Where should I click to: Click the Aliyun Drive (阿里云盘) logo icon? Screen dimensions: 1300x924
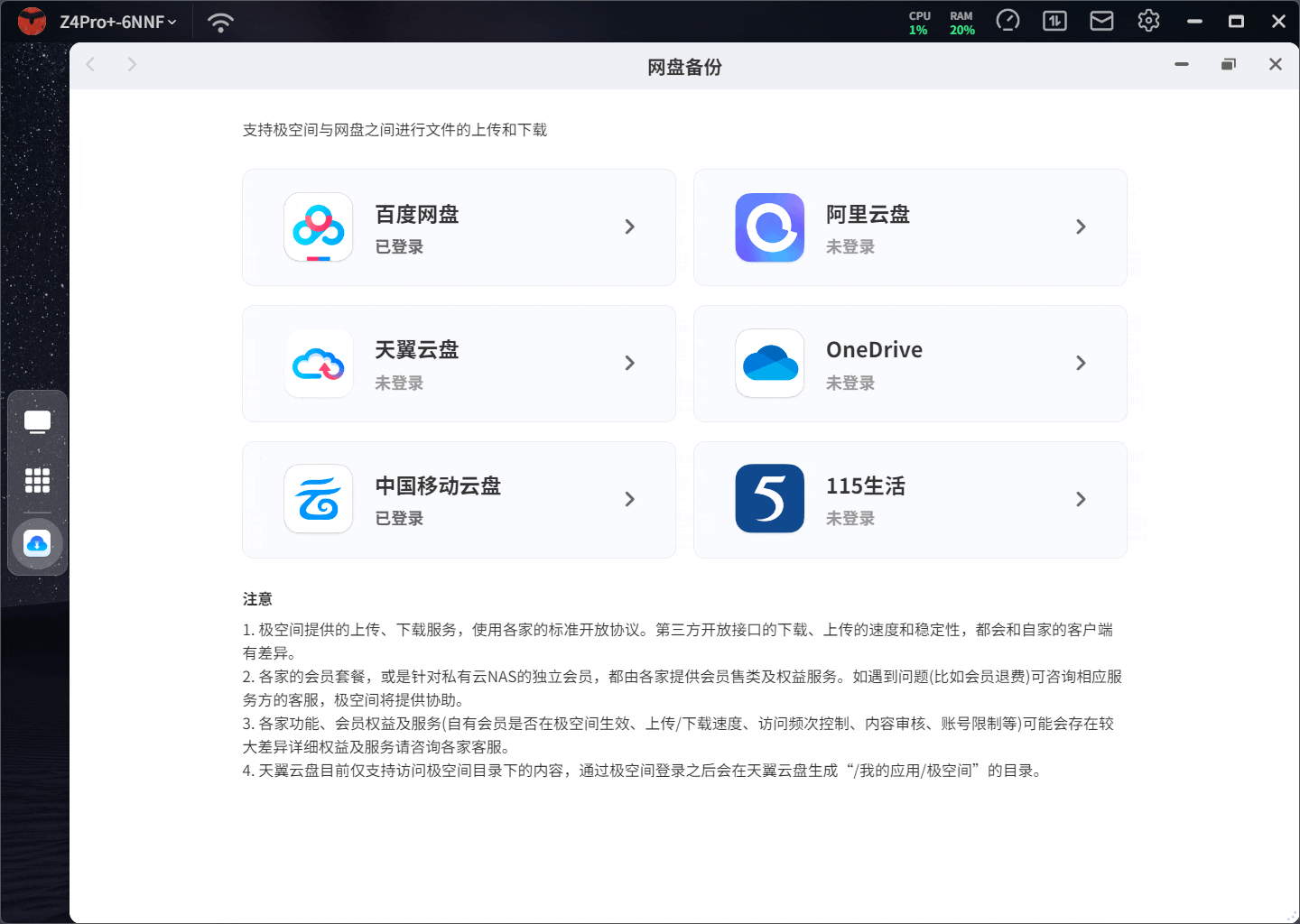coord(770,227)
